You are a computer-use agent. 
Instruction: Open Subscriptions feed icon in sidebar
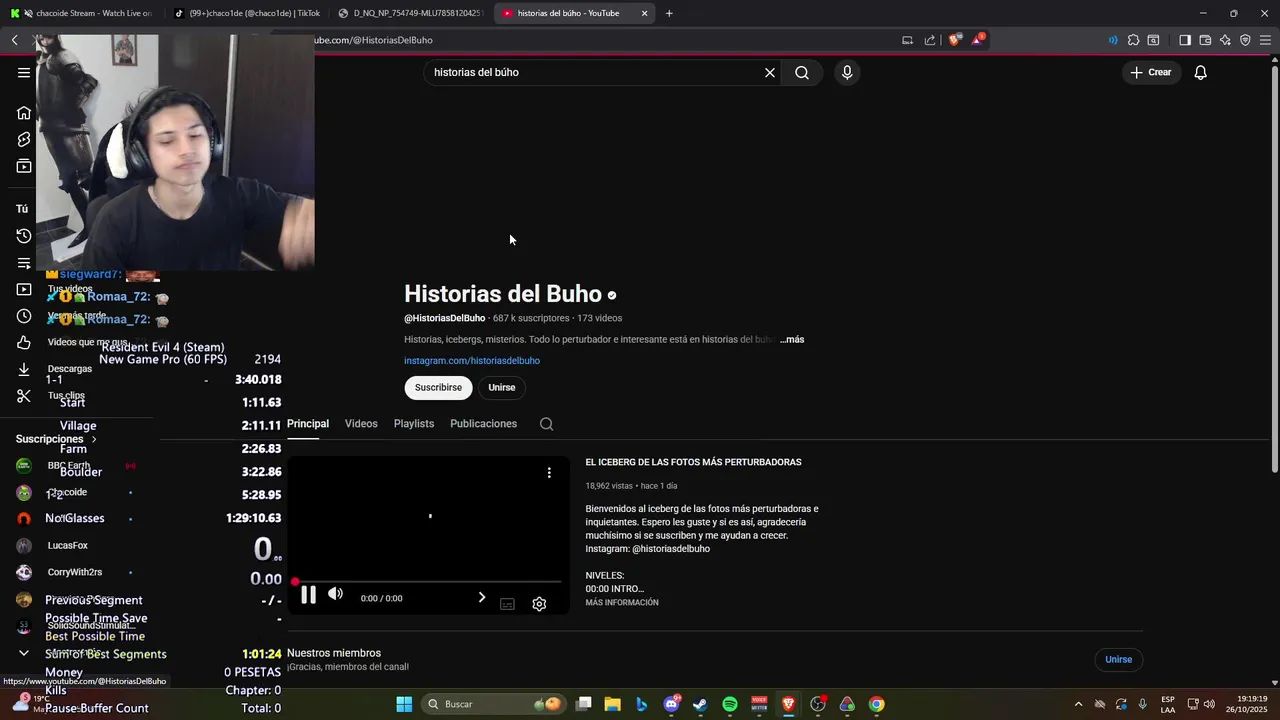click(24, 166)
